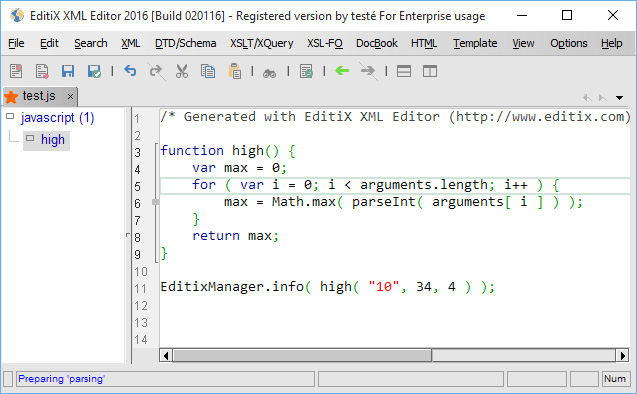Open the Template menu
Viewport: 637px width, 394px height.
click(x=475, y=43)
